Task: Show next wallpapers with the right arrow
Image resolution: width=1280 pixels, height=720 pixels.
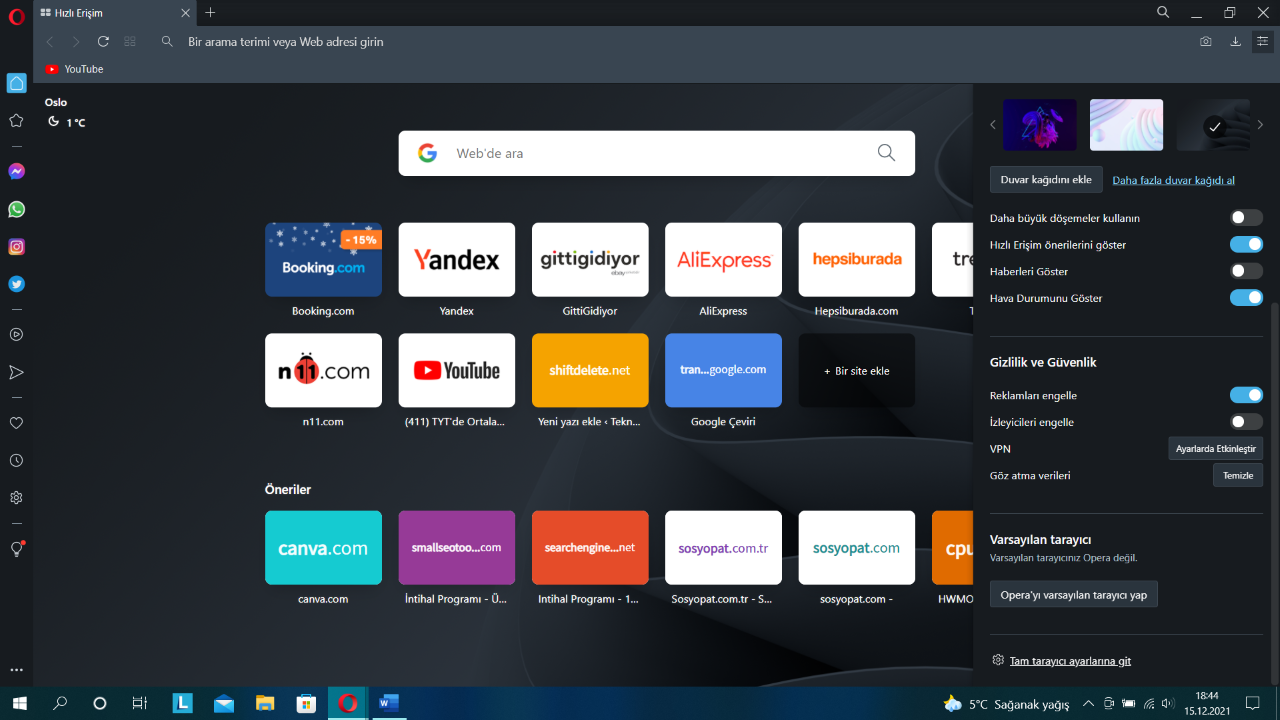Action: point(1260,125)
